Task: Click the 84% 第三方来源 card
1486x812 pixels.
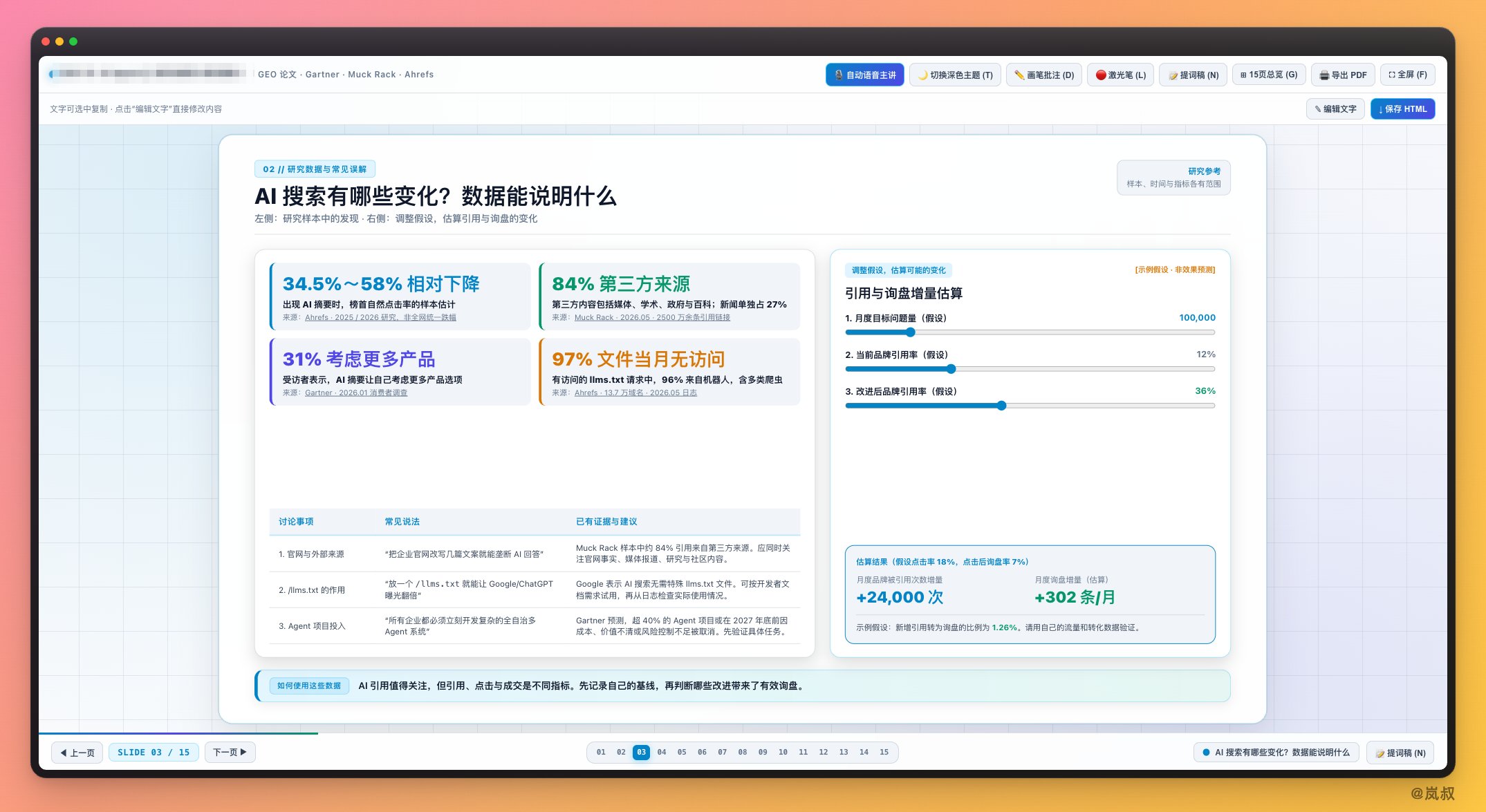Action: [669, 296]
